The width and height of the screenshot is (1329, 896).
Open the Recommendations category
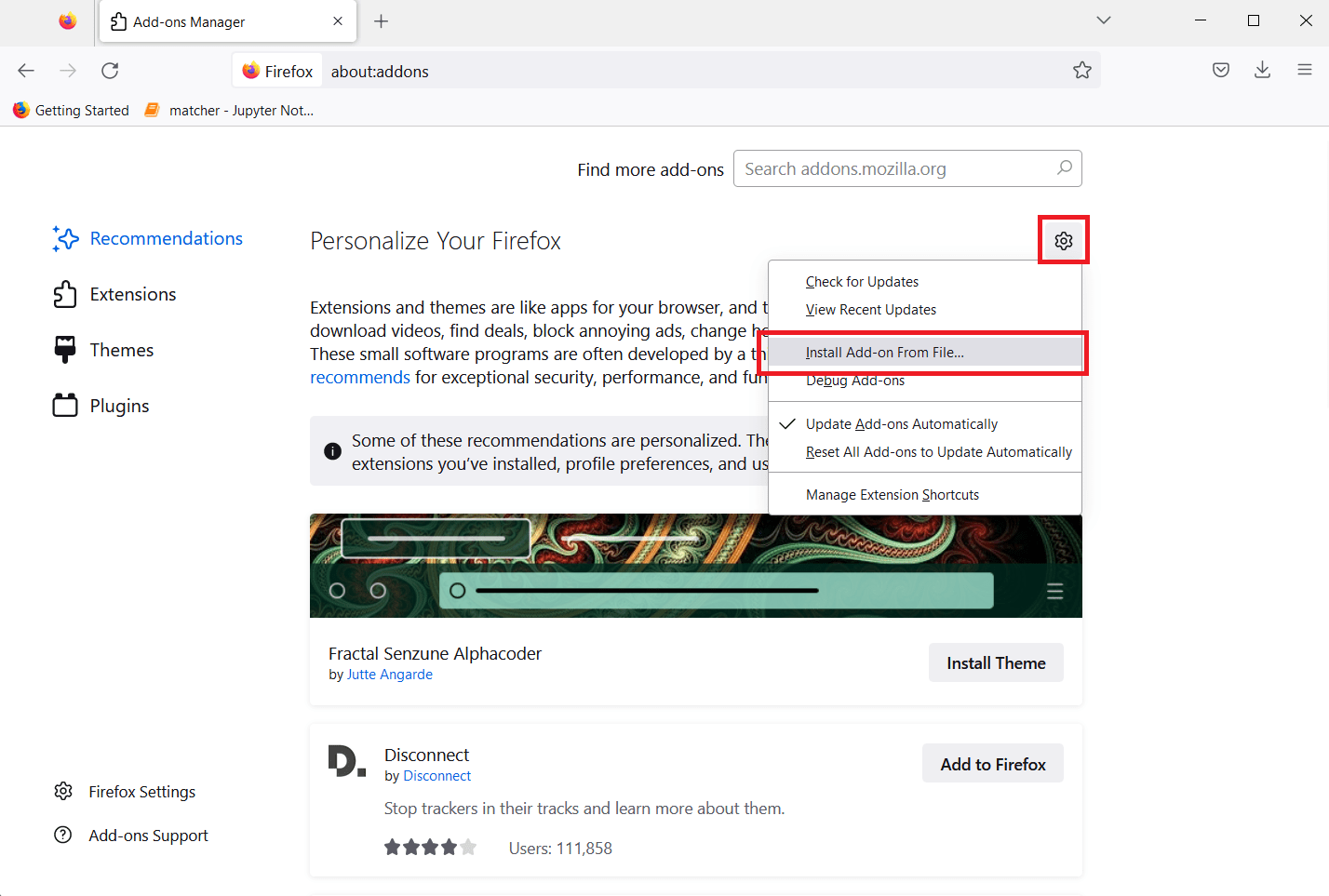148,238
